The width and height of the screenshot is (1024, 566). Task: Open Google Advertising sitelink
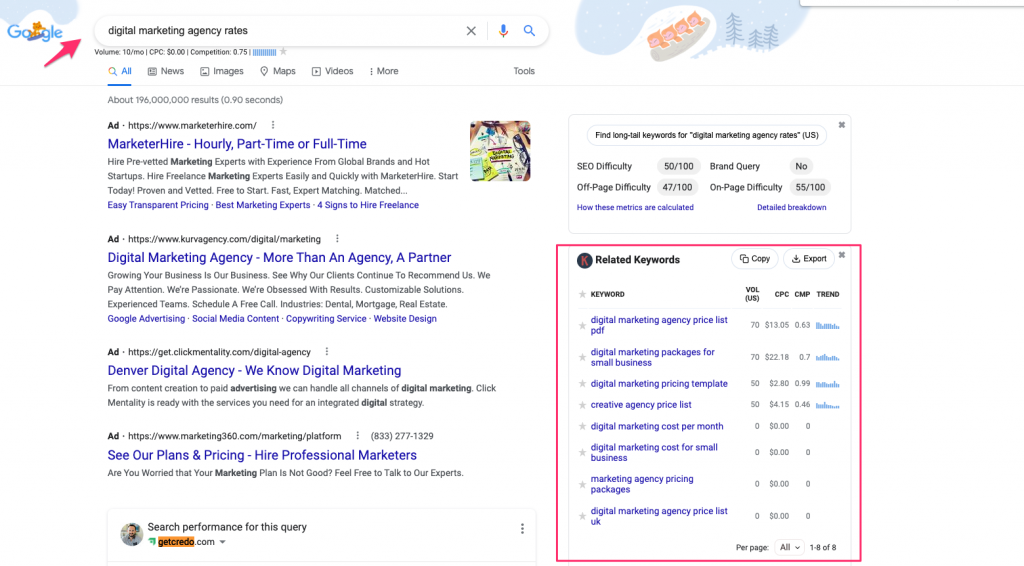click(x=146, y=319)
